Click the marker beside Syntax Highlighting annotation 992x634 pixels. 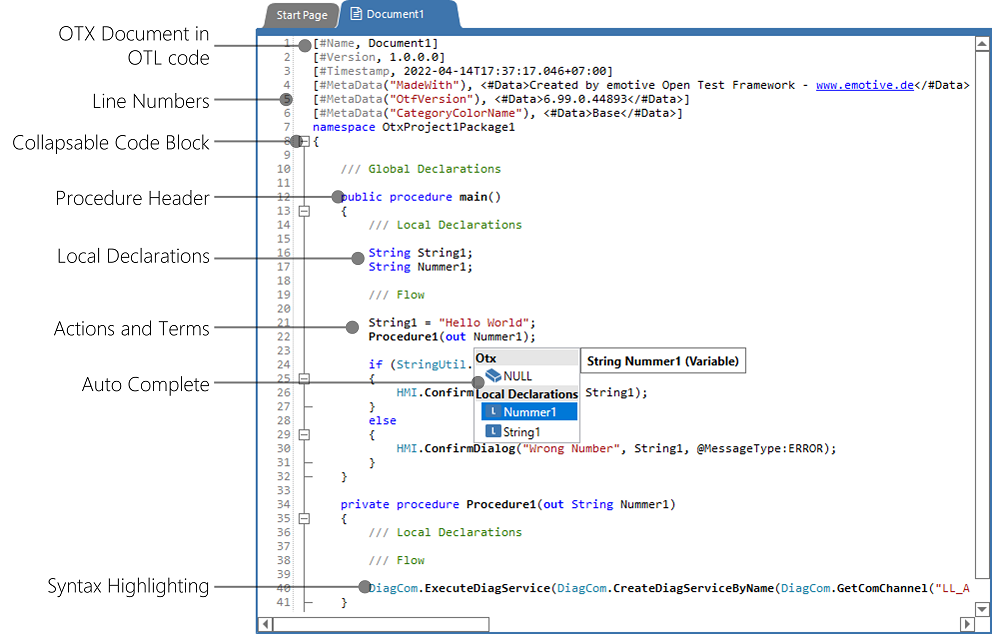tap(366, 587)
